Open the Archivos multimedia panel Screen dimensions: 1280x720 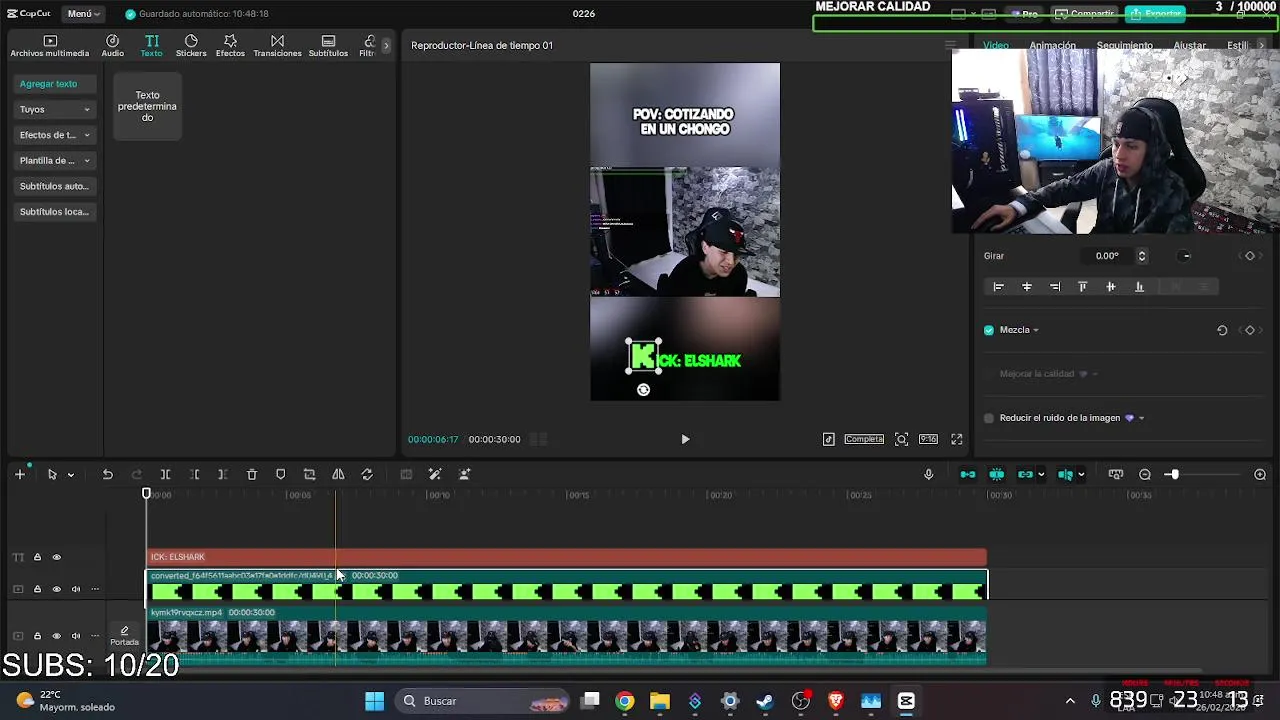click(x=50, y=46)
